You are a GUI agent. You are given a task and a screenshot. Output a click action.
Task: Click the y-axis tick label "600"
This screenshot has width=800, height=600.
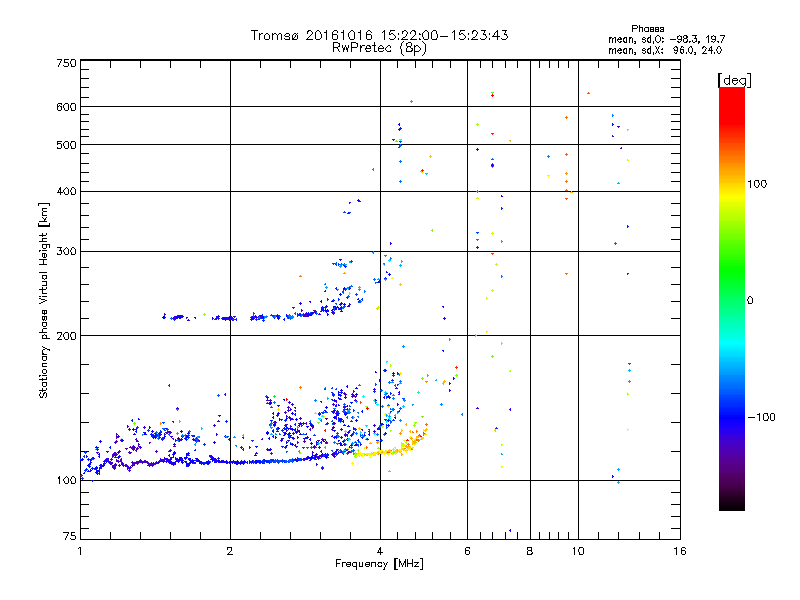(x=67, y=107)
